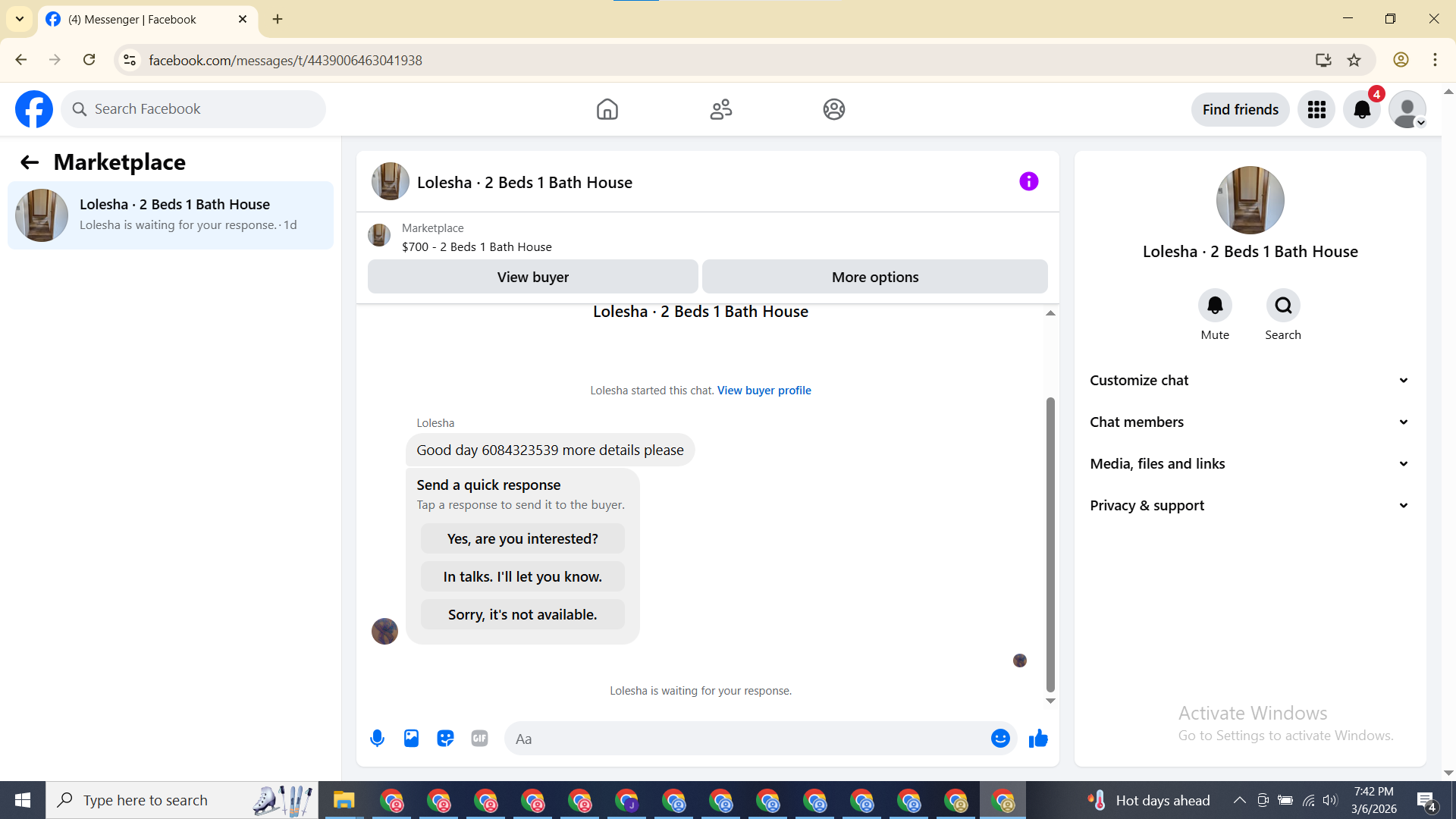Open the Facebook menu grid icon

tap(1316, 109)
